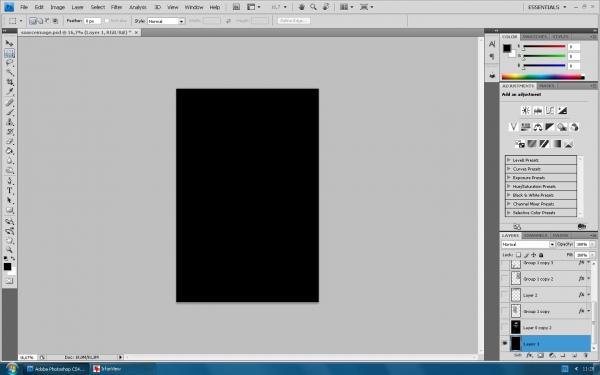Select the Crop tool

(10, 82)
